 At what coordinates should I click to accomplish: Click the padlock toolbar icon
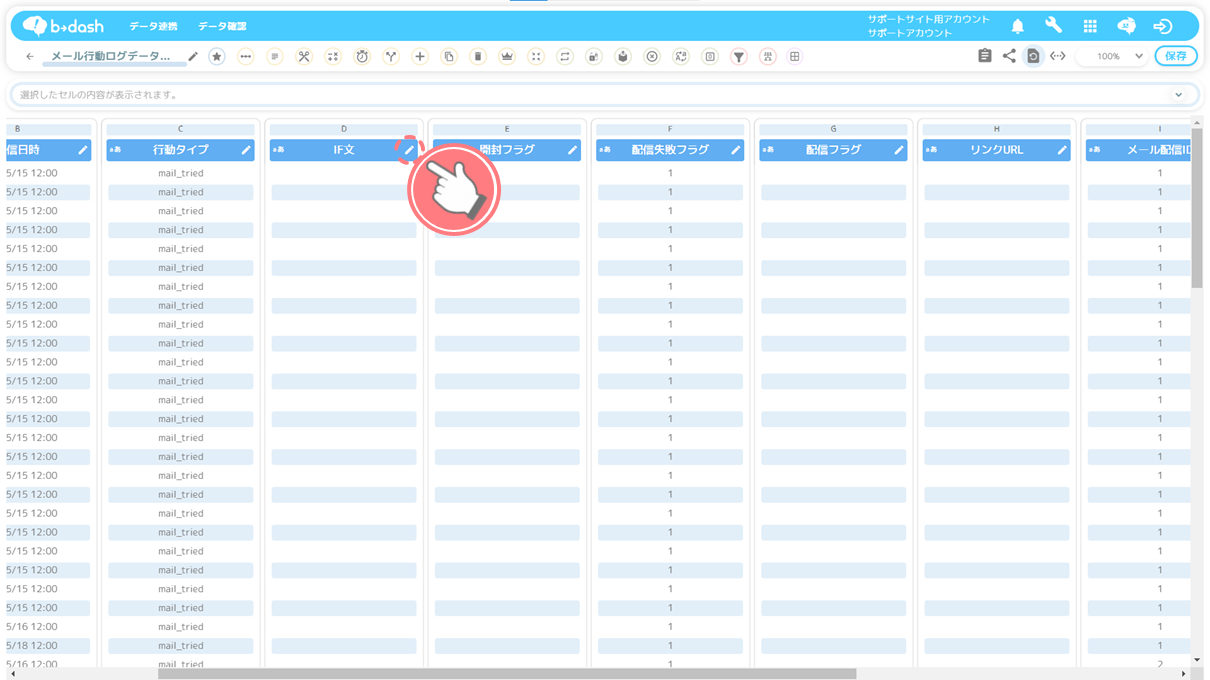(594, 57)
